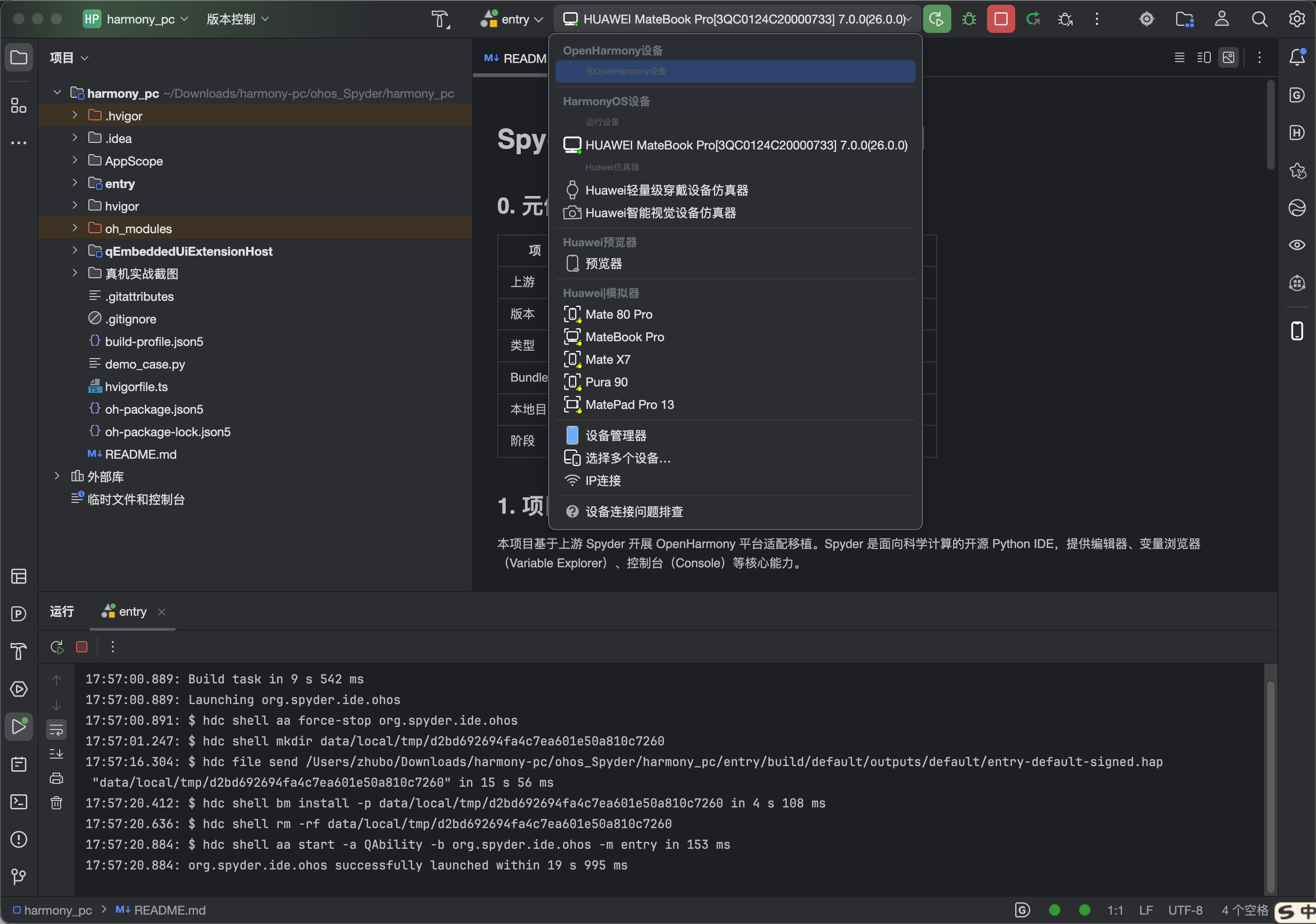Viewport: 1316px width, 924px height.
Task: Rerun entry in the Run panel
Action: pyautogui.click(x=57, y=647)
